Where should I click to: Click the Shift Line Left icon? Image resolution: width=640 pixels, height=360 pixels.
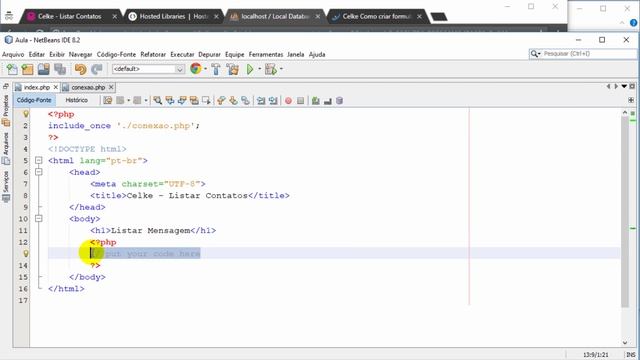261,100
